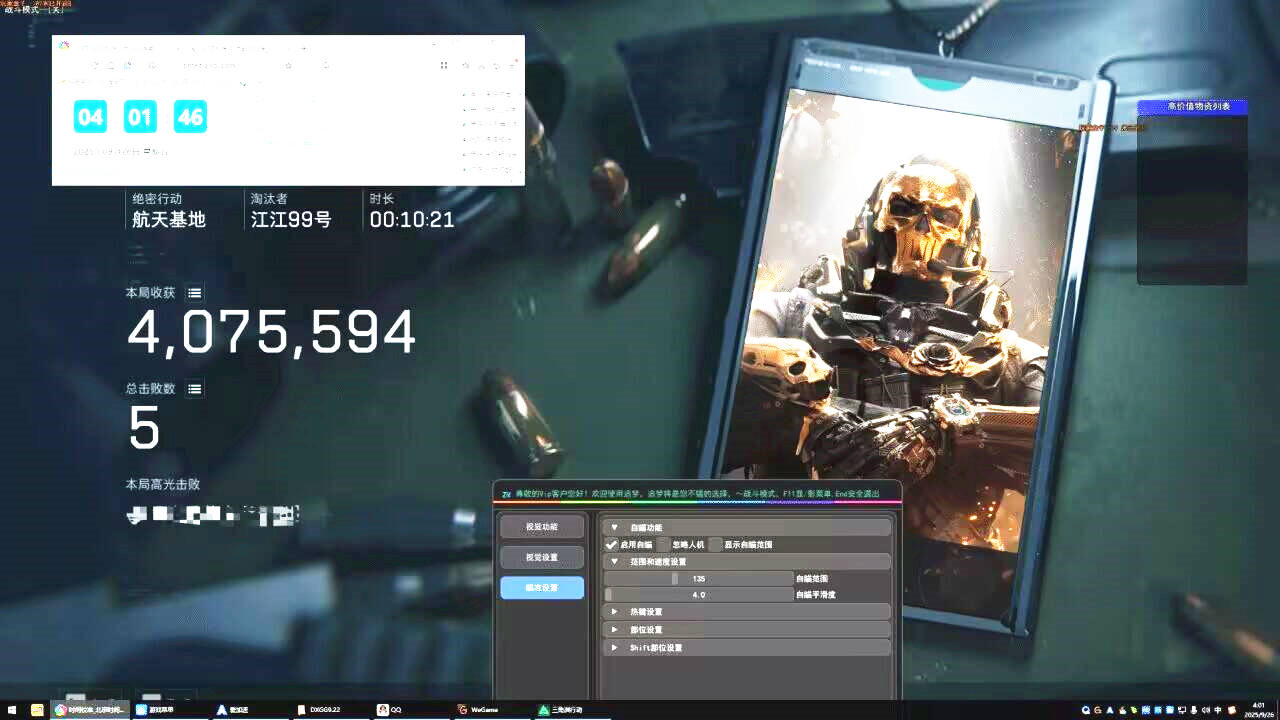Viewport: 1280px width, 720px height.
Task: Expand the 部位设置 section
Action: coord(747,629)
